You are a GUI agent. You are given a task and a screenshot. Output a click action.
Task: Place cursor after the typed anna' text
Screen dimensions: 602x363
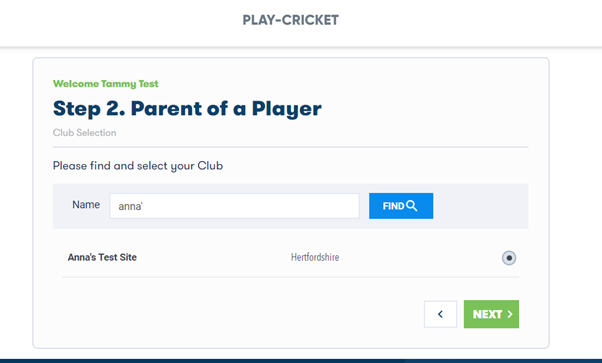point(144,206)
